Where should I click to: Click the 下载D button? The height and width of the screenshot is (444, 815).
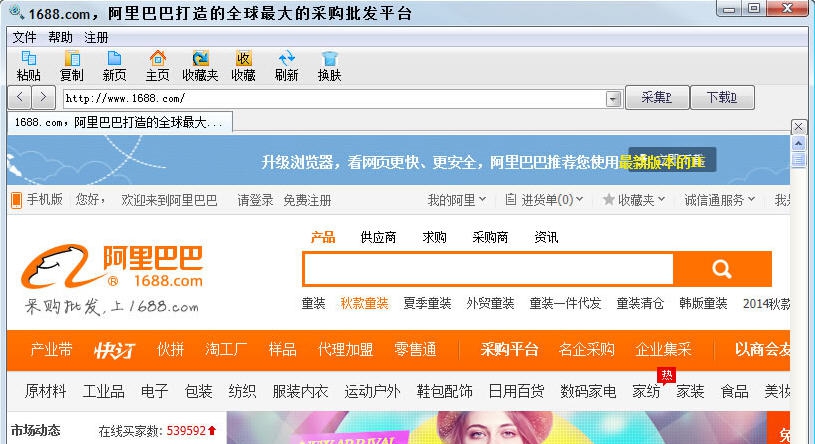pyautogui.click(x=722, y=97)
